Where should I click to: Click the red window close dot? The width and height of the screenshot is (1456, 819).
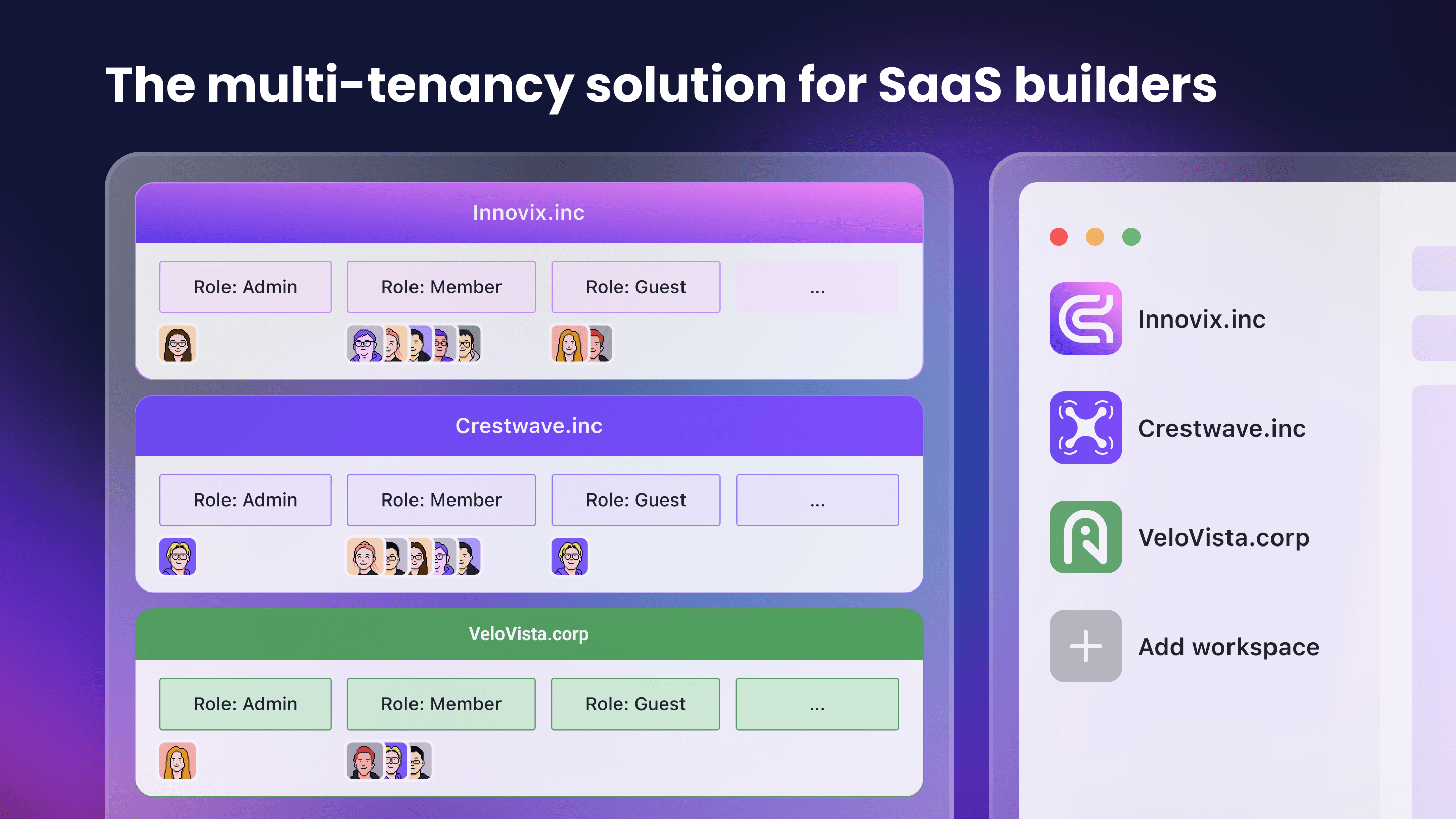(x=1058, y=236)
